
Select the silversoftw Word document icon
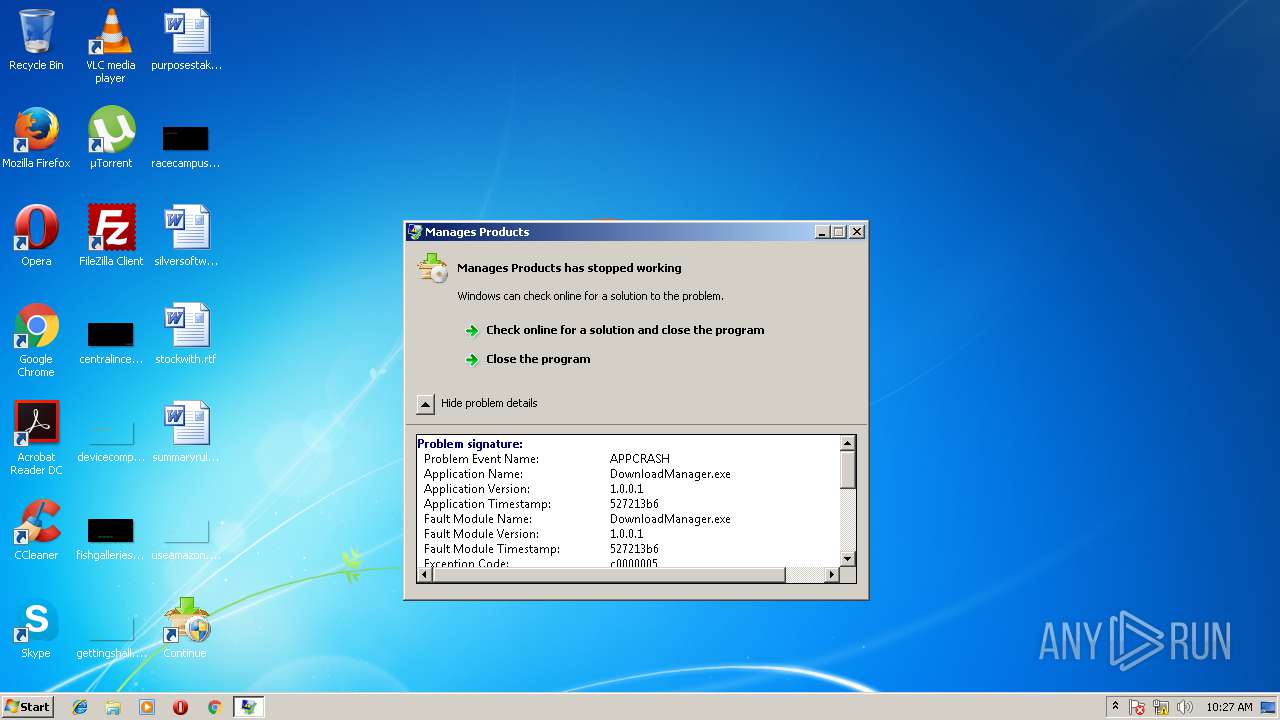[186, 236]
